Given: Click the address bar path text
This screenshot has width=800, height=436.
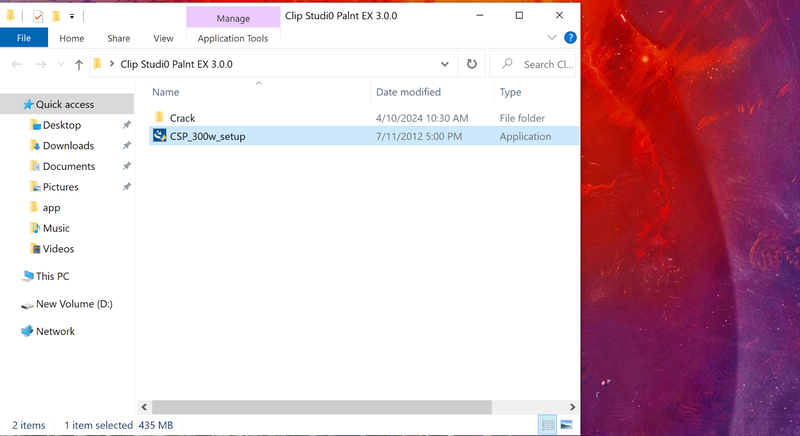Looking at the screenshot, I should 176,64.
